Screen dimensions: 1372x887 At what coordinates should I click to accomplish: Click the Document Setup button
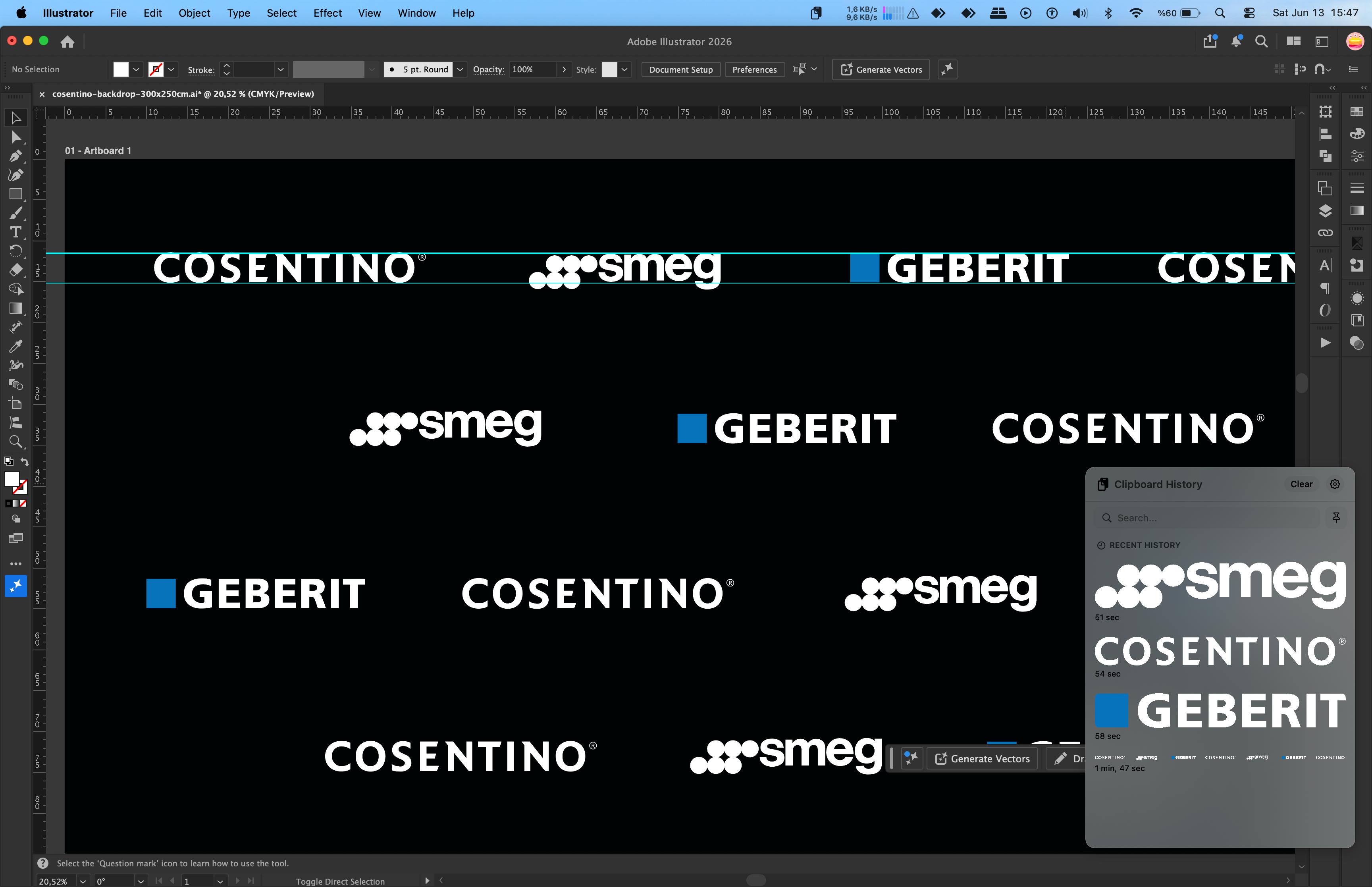coord(680,70)
